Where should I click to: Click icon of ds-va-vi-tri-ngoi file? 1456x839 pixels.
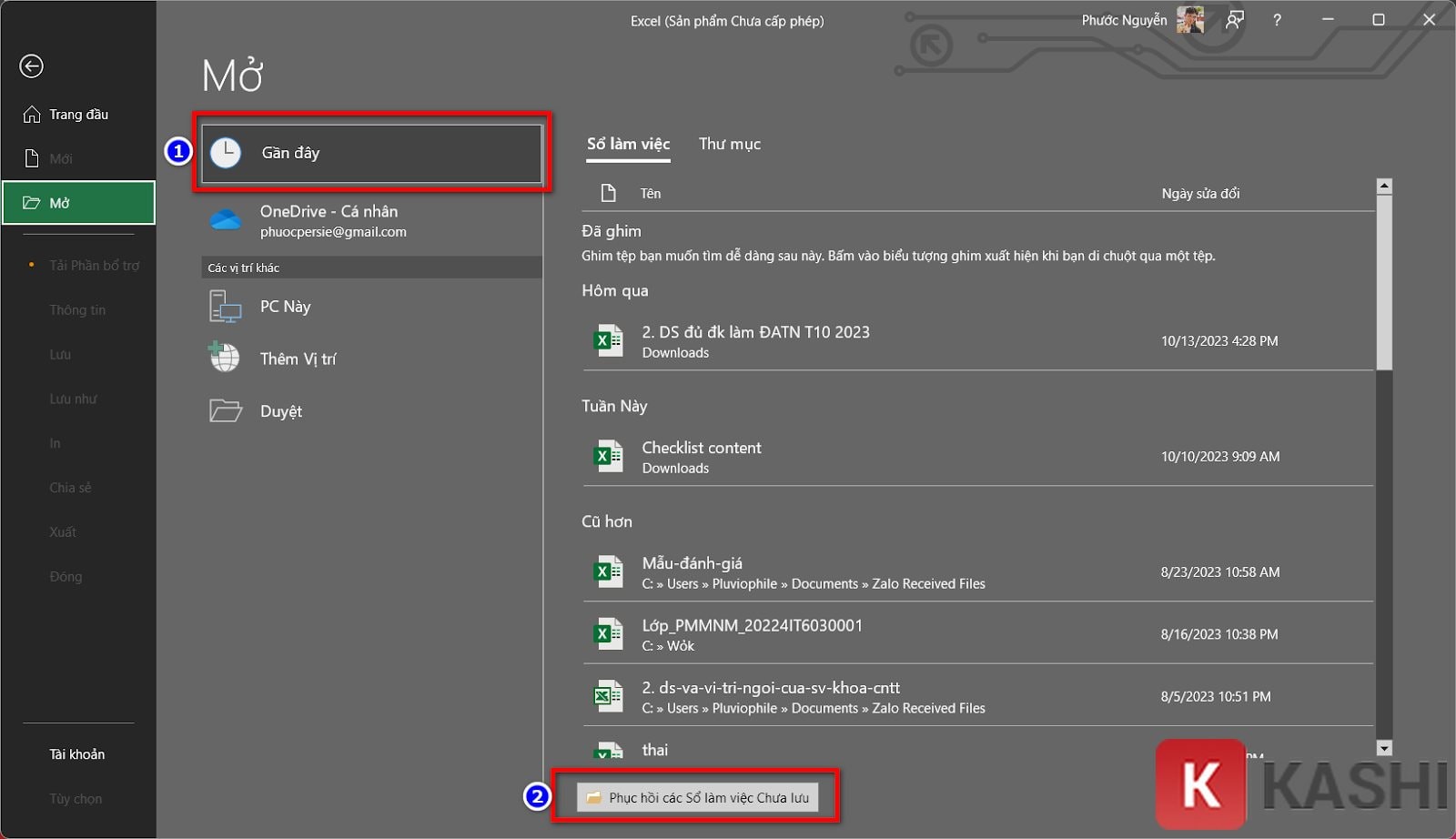pos(608,697)
